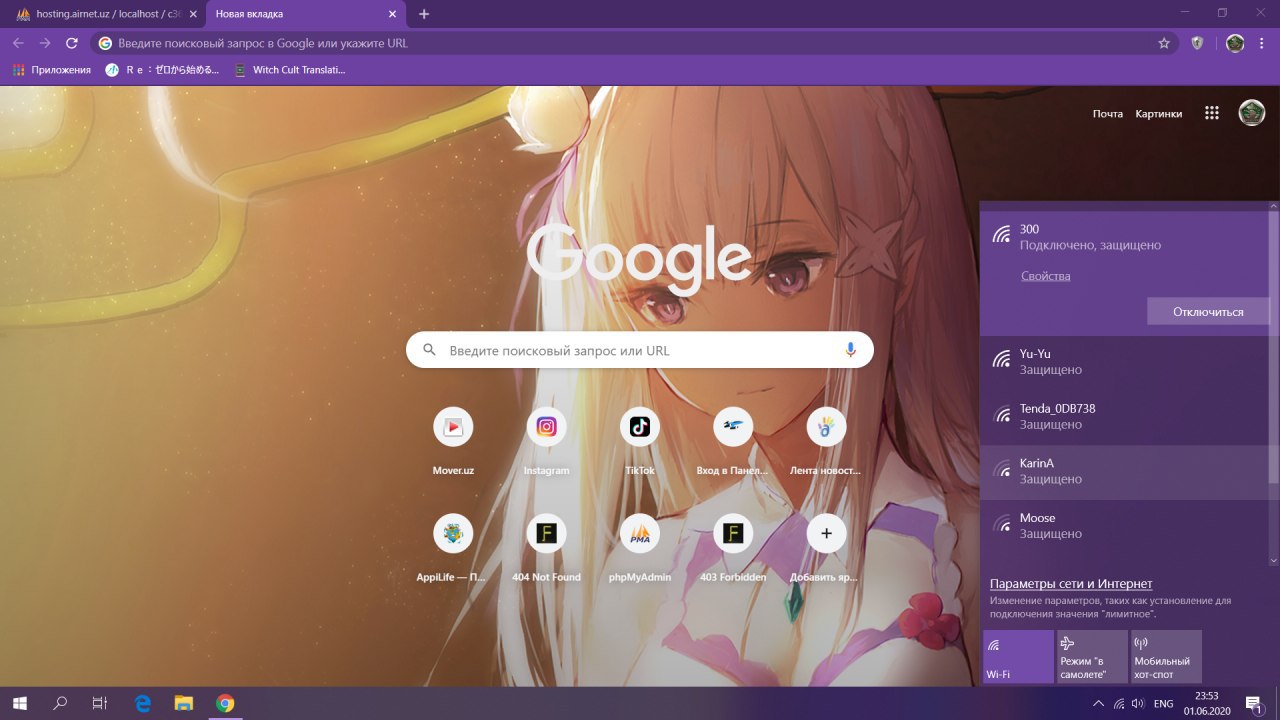Open File Explorer from taskbar
Screen dimensions: 1280x720
click(x=183, y=703)
